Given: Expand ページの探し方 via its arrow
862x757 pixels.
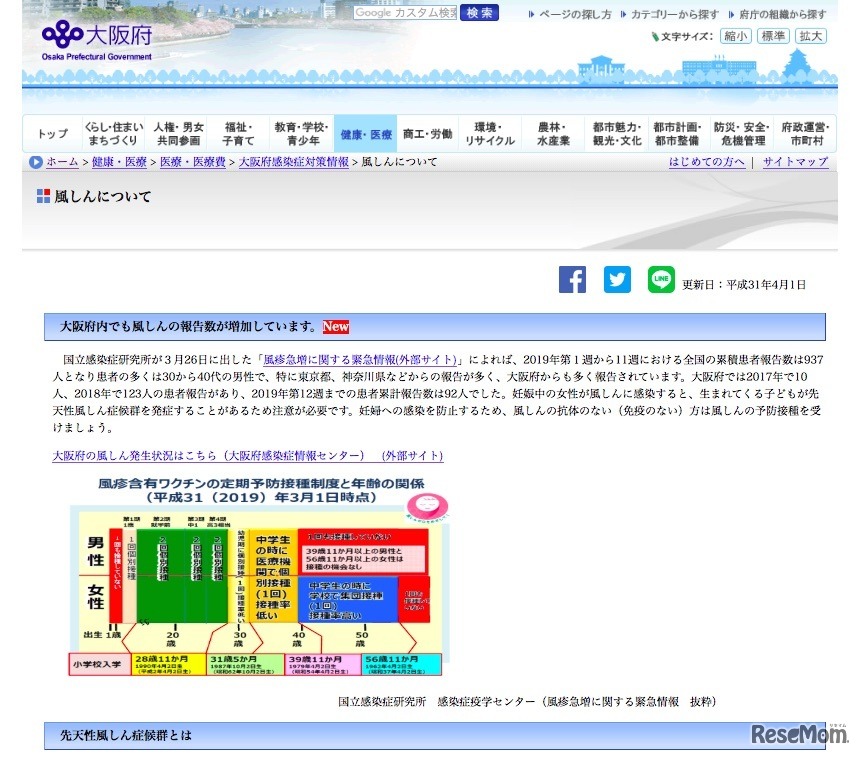Looking at the screenshot, I should click(x=531, y=14).
